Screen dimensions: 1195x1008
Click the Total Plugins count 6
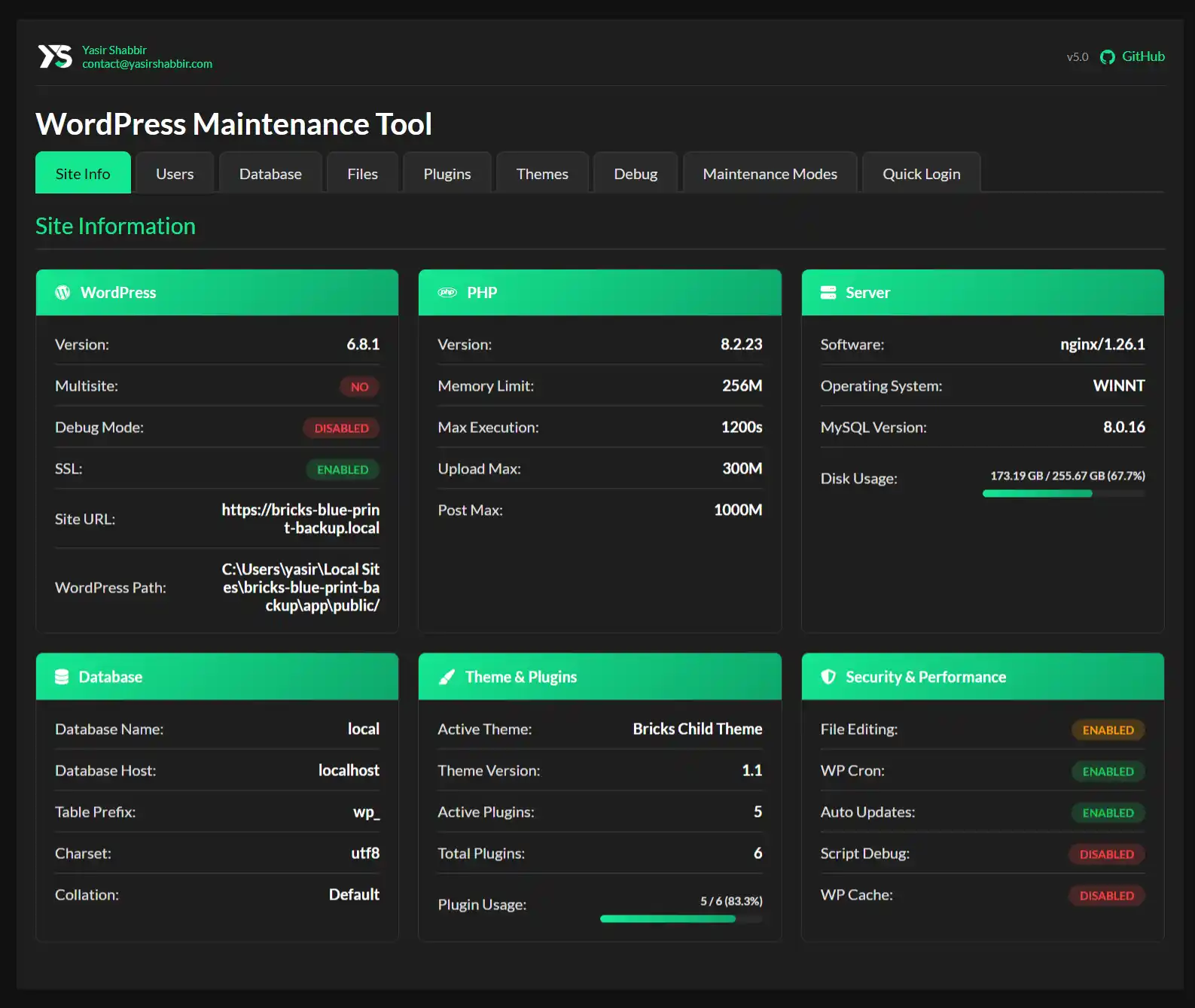758,853
